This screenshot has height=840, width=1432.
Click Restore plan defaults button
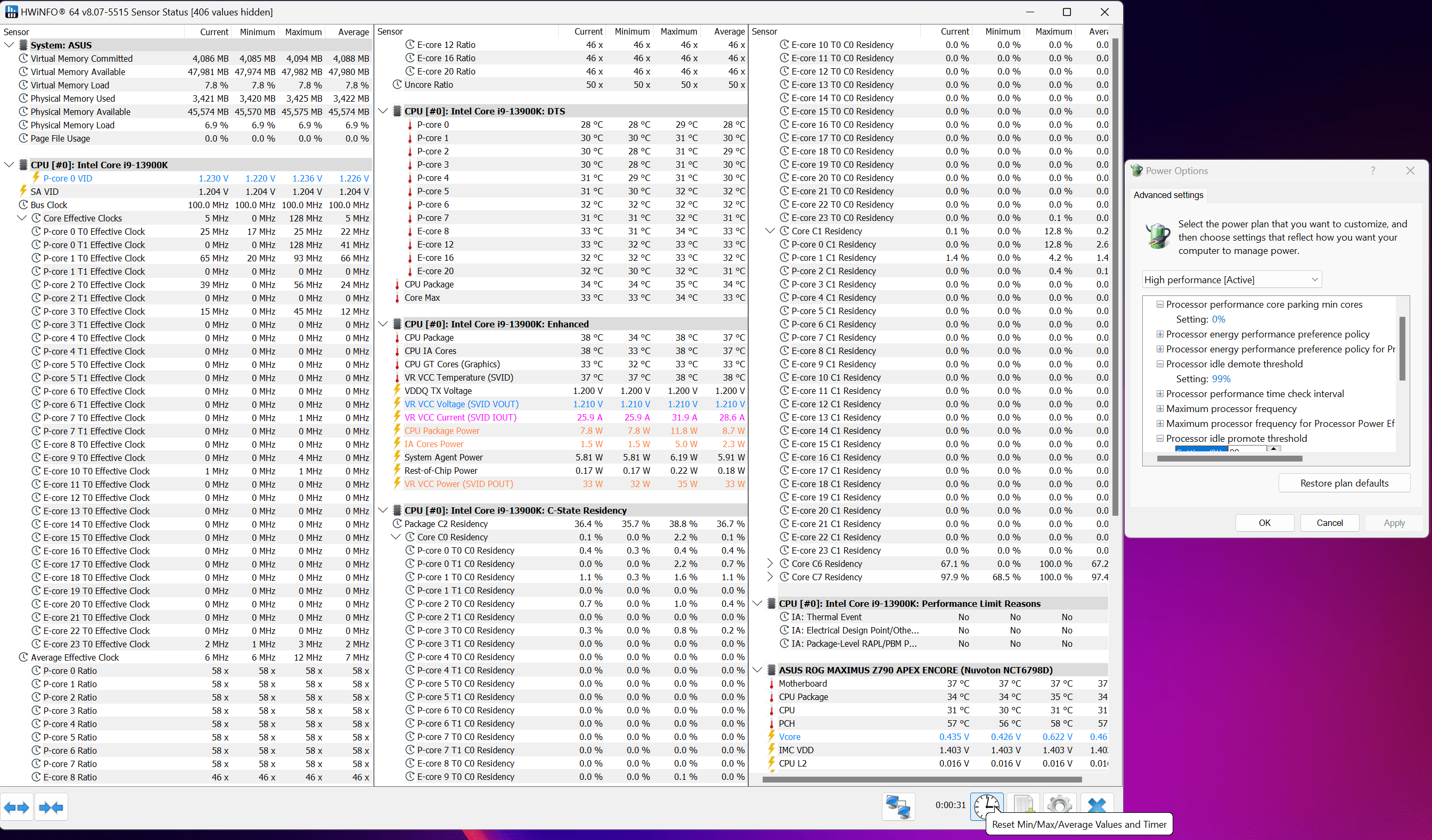(1344, 483)
